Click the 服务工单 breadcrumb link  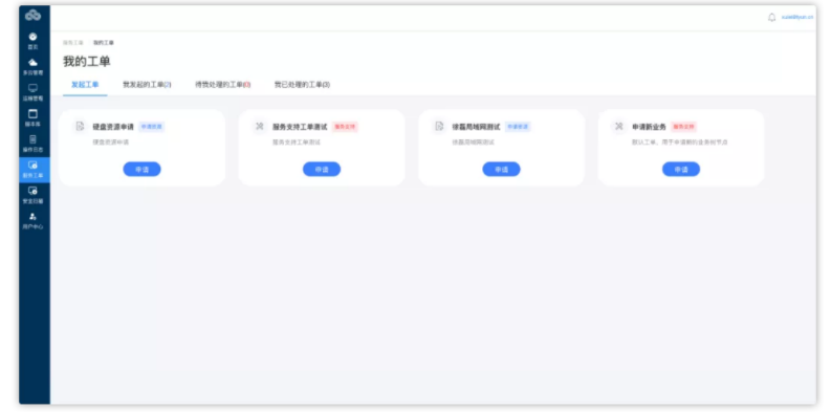pyautogui.click(x=73, y=43)
